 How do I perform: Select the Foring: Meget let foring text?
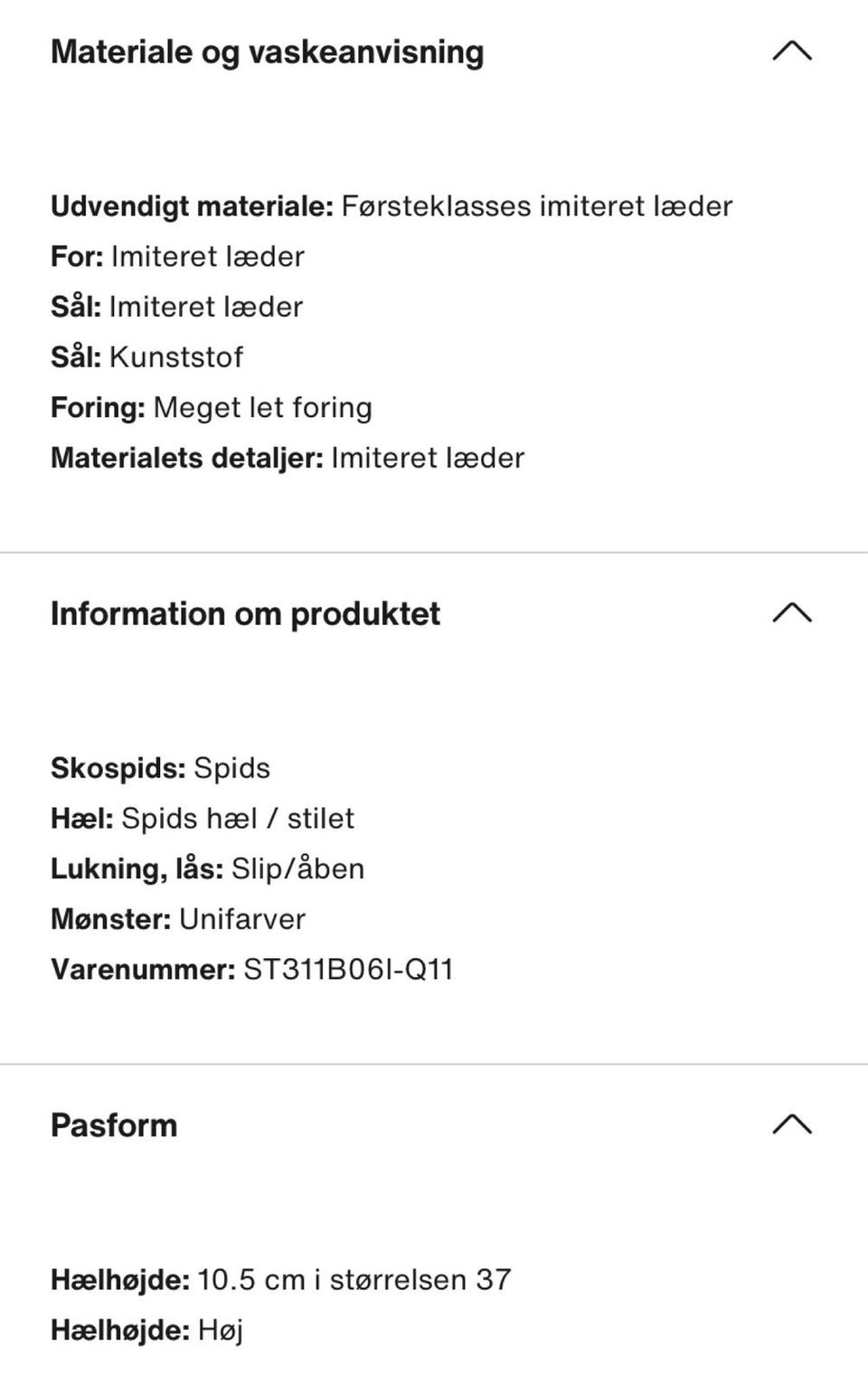211,407
